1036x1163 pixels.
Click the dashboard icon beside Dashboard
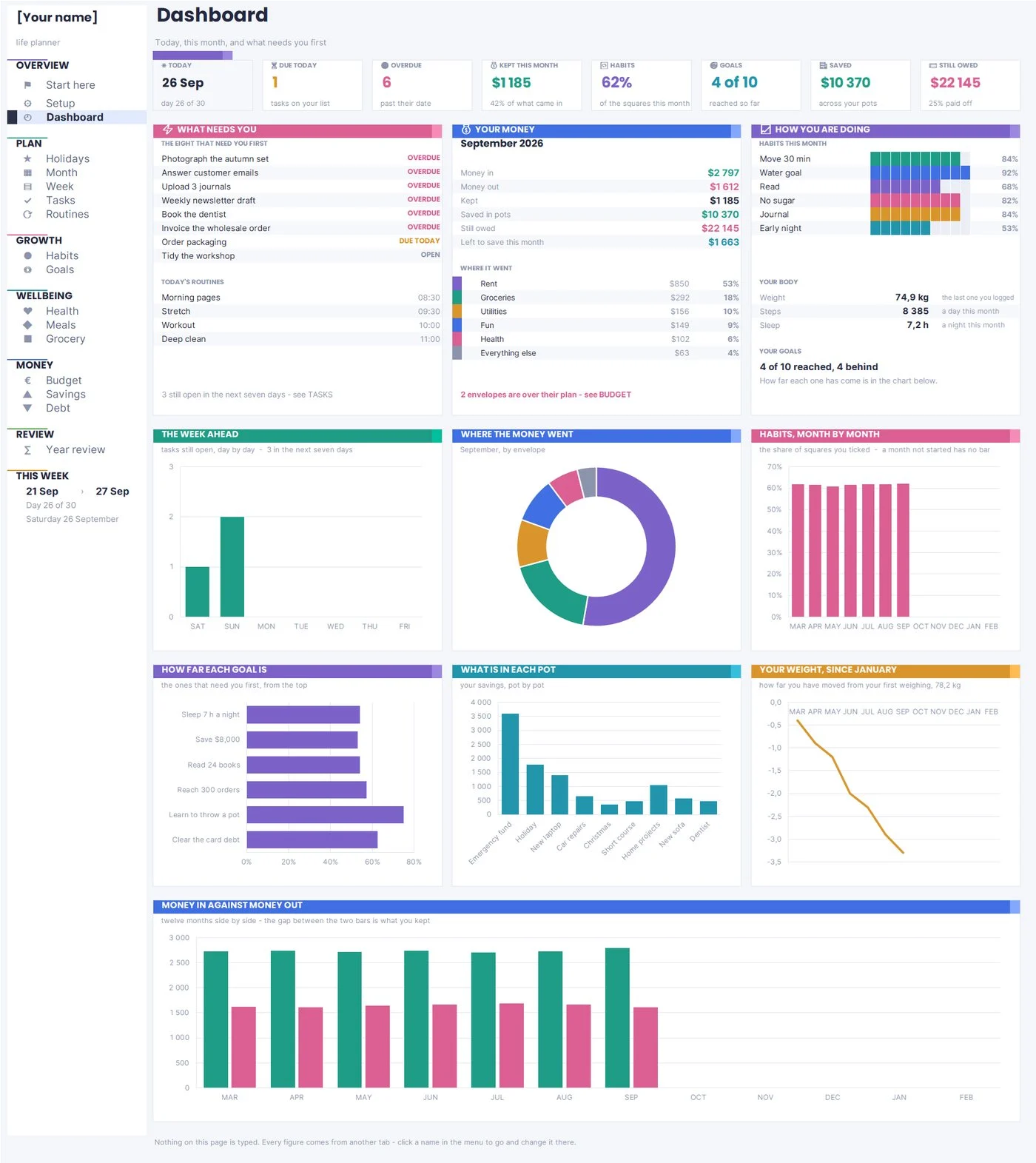(27, 117)
